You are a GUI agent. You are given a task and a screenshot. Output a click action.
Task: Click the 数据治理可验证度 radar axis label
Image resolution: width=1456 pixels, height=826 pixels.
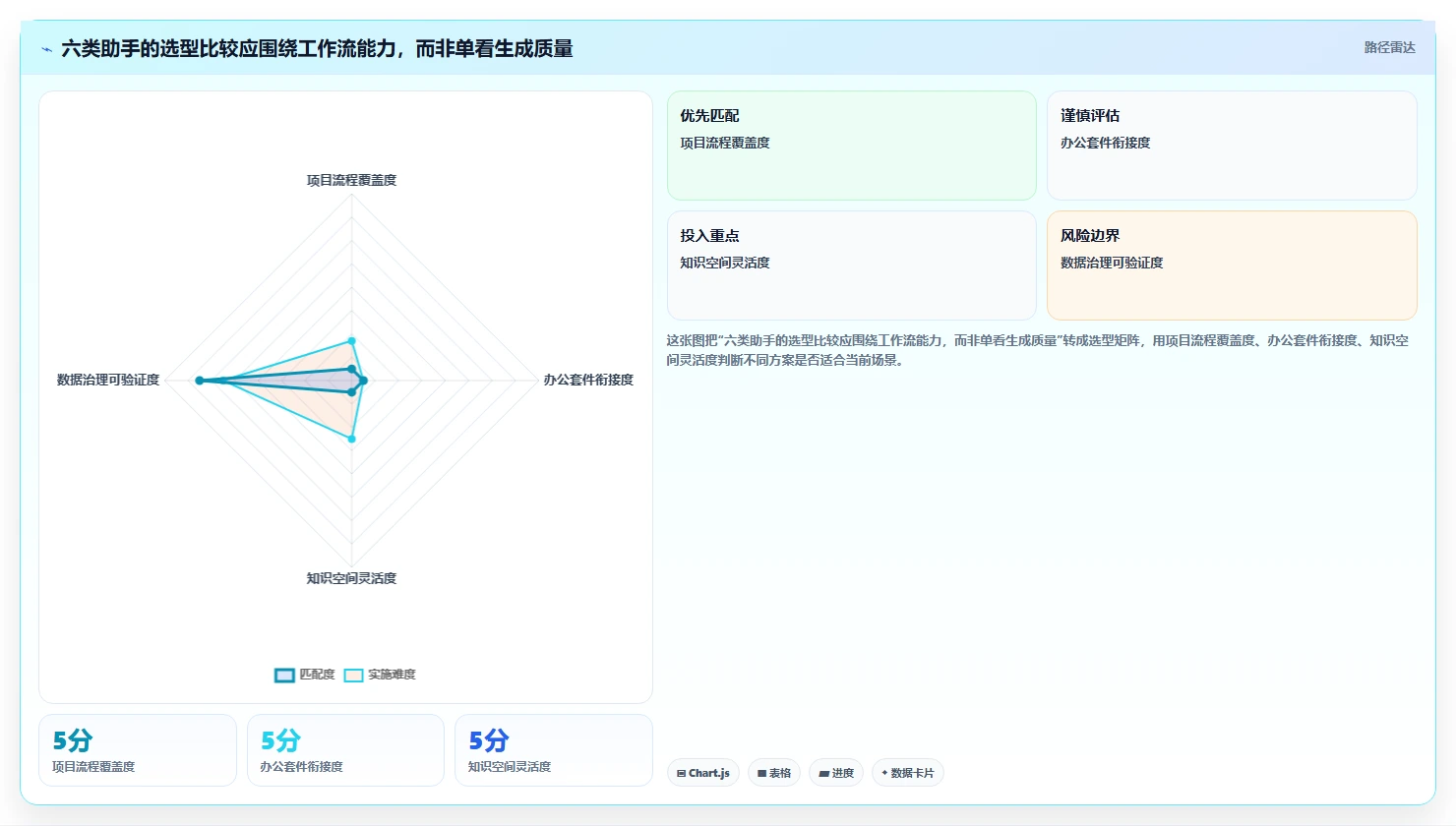[108, 380]
